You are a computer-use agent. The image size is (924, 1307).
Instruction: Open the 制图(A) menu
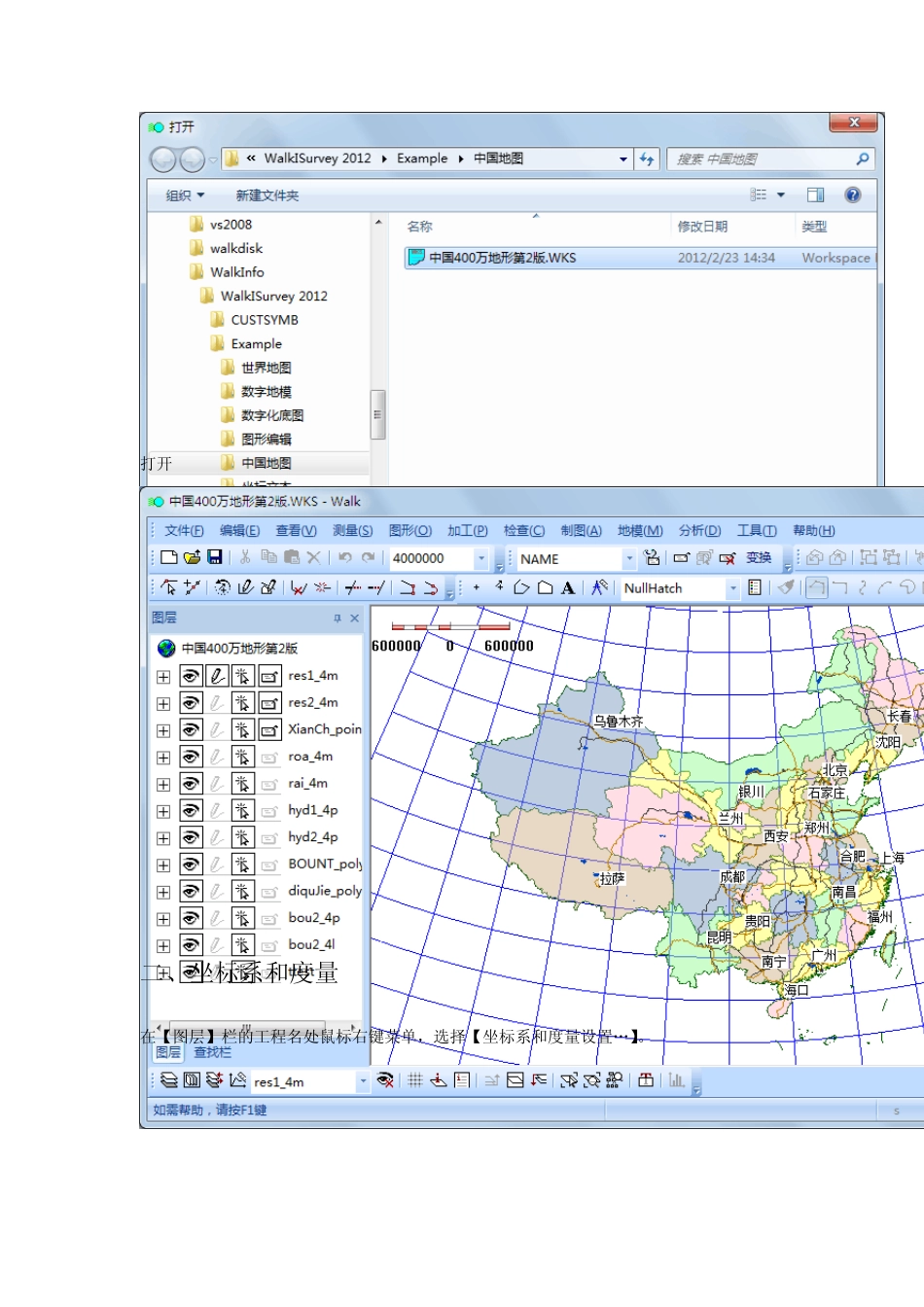click(581, 530)
